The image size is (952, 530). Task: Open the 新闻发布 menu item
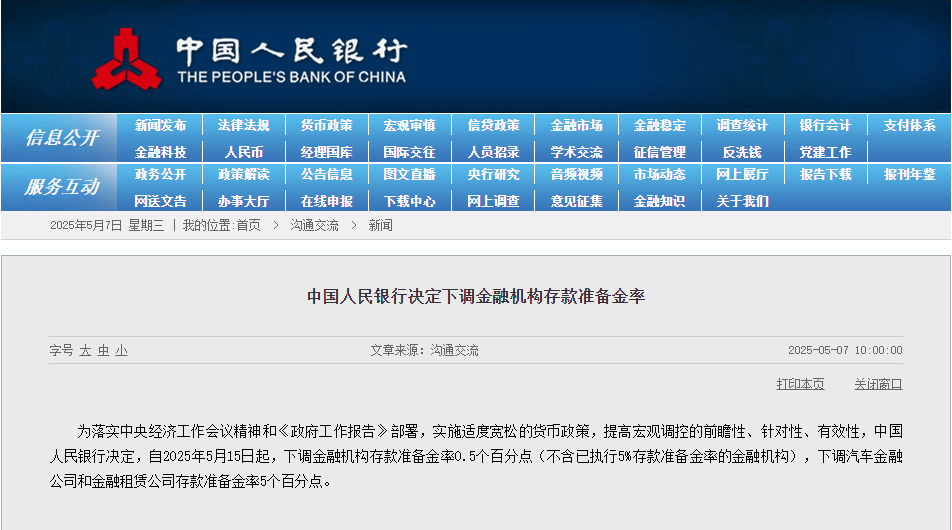(x=160, y=126)
